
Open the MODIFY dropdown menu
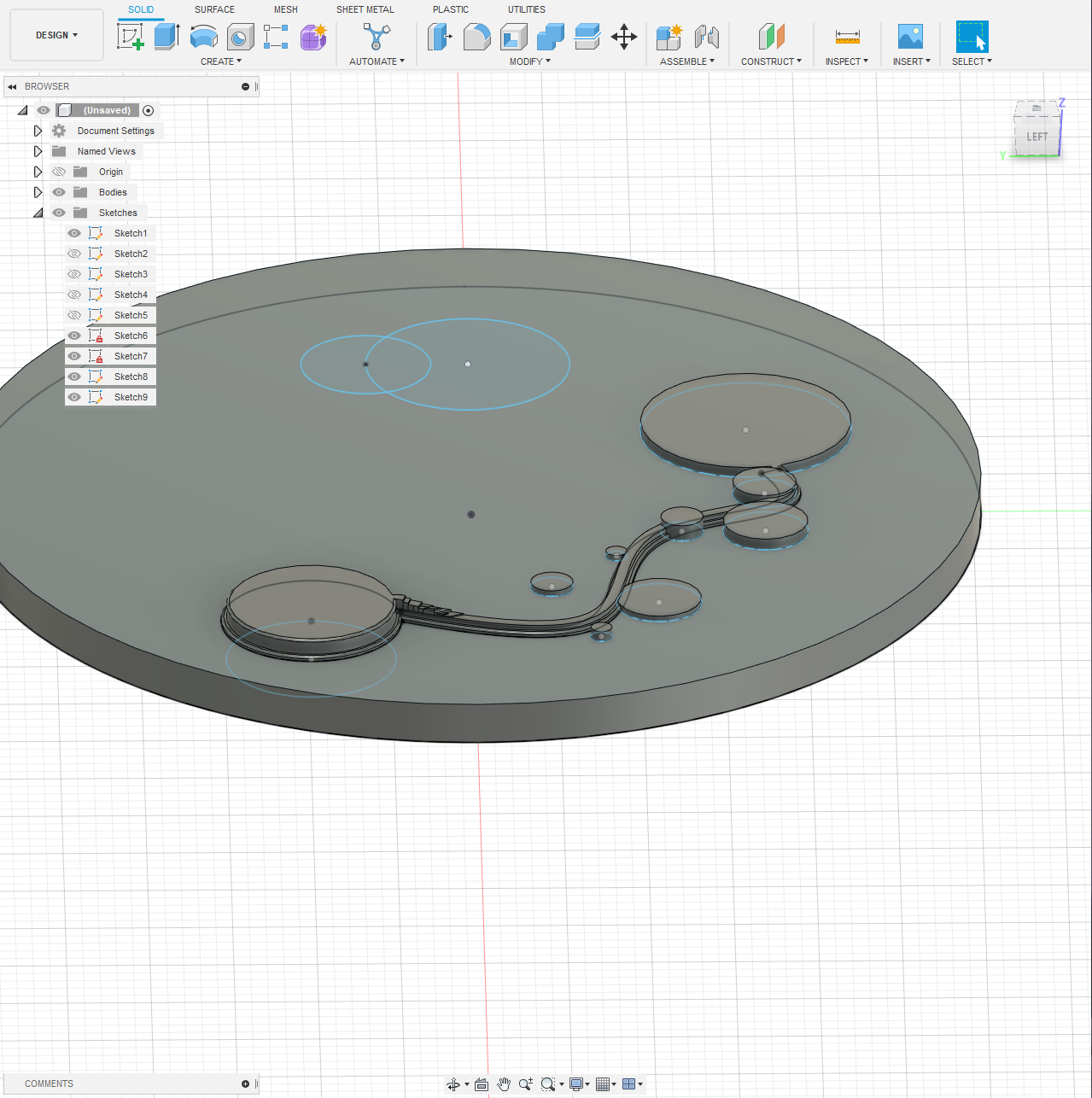[x=528, y=61]
